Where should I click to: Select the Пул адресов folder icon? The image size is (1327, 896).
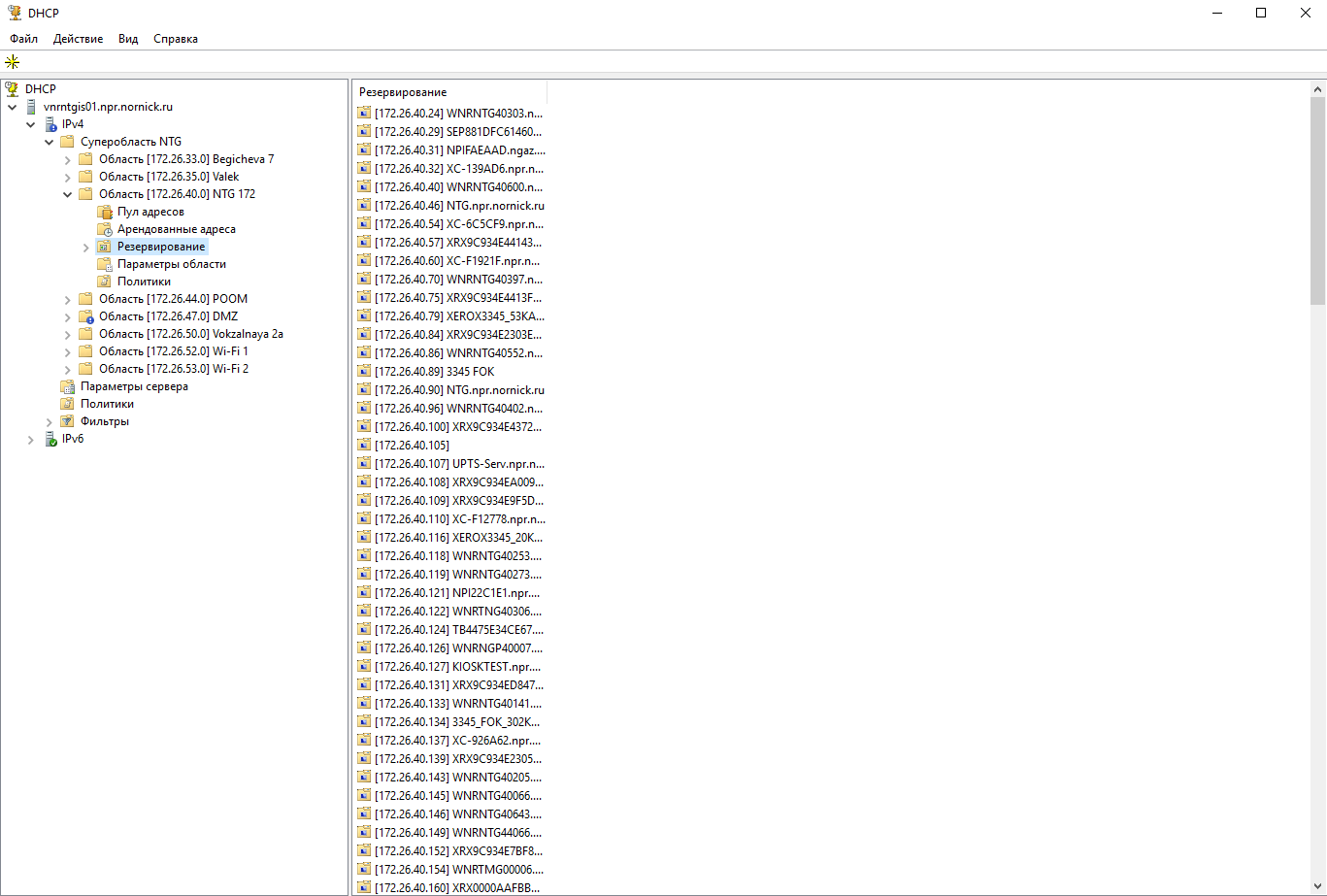click(x=105, y=212)
